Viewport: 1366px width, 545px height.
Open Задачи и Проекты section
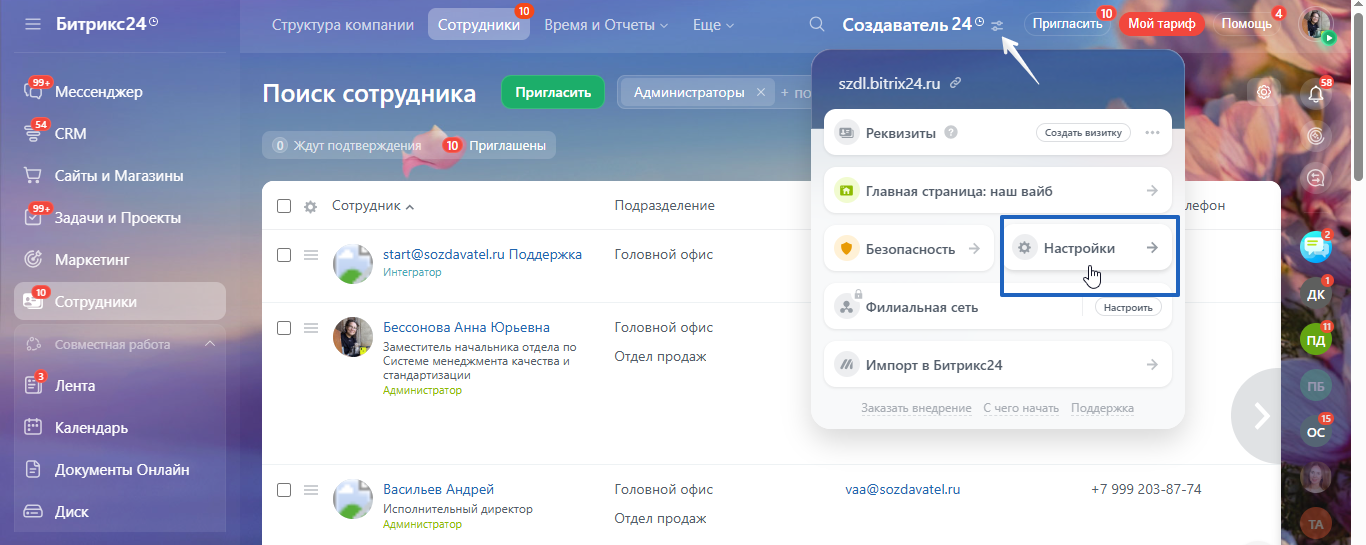coord(120,218)
